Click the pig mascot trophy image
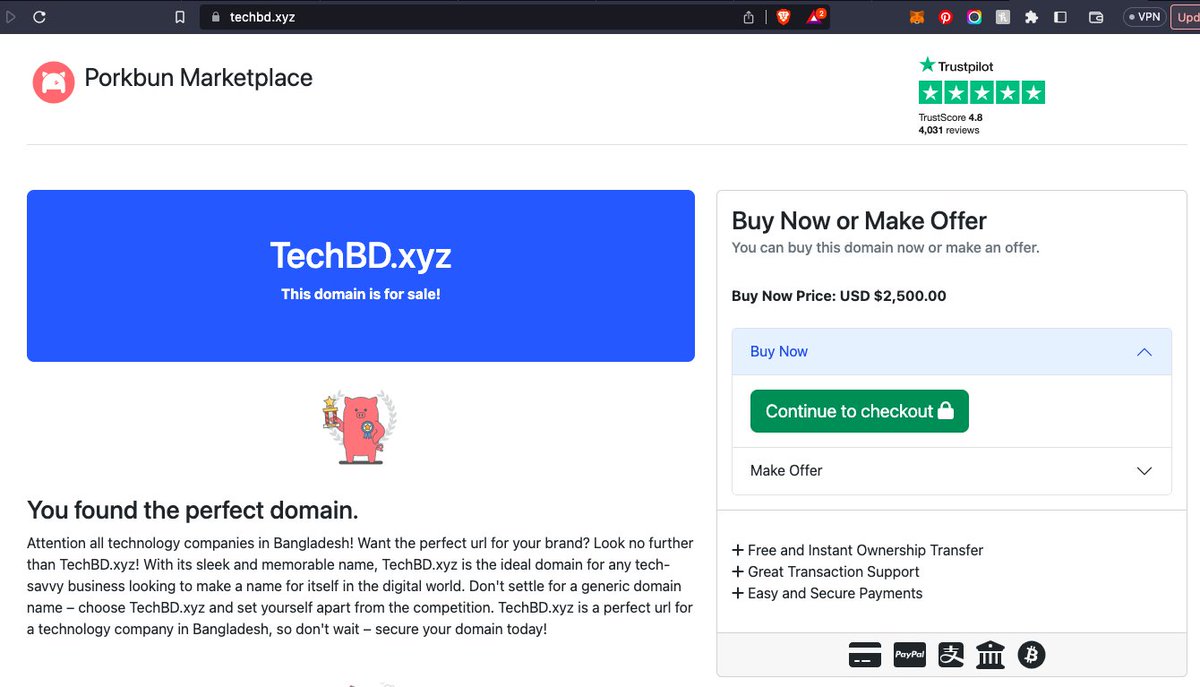1200x687 pixels. point(359,427)
